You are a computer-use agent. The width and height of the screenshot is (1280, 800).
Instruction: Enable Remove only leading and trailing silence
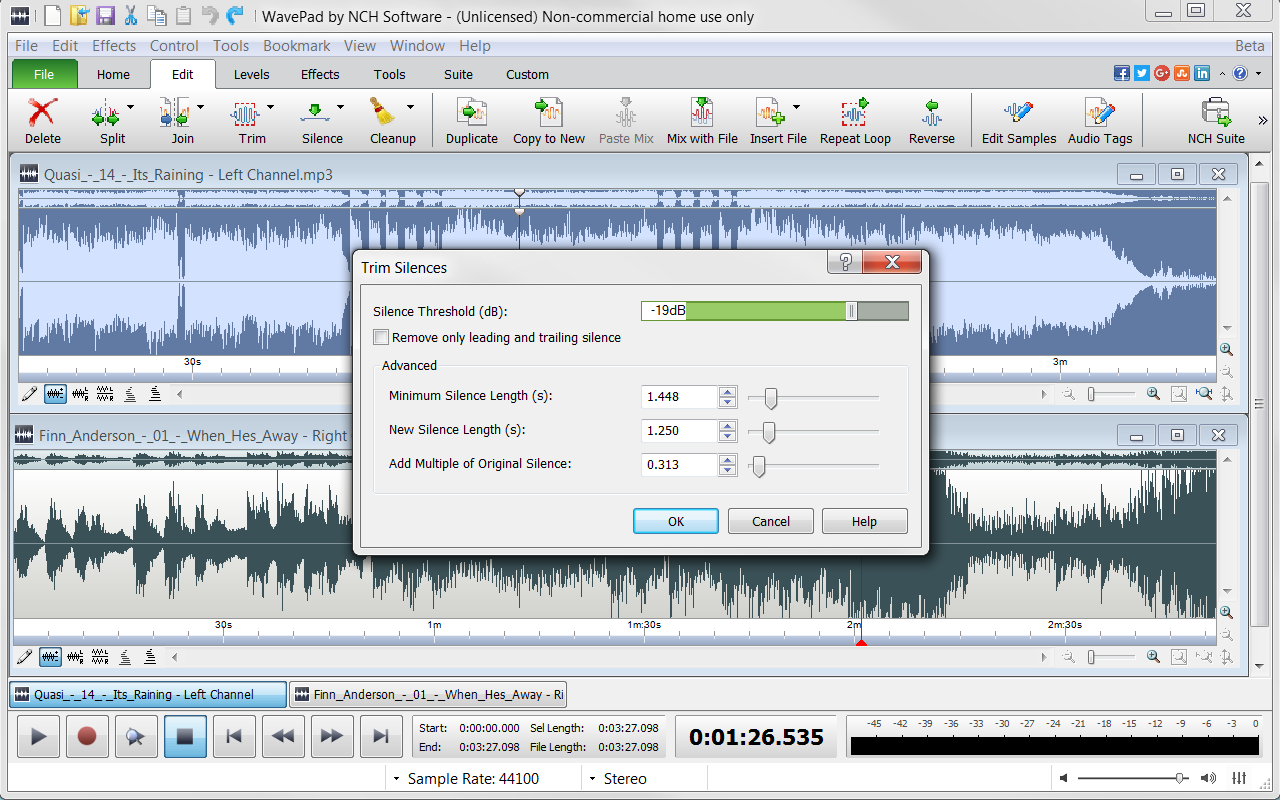381,337
